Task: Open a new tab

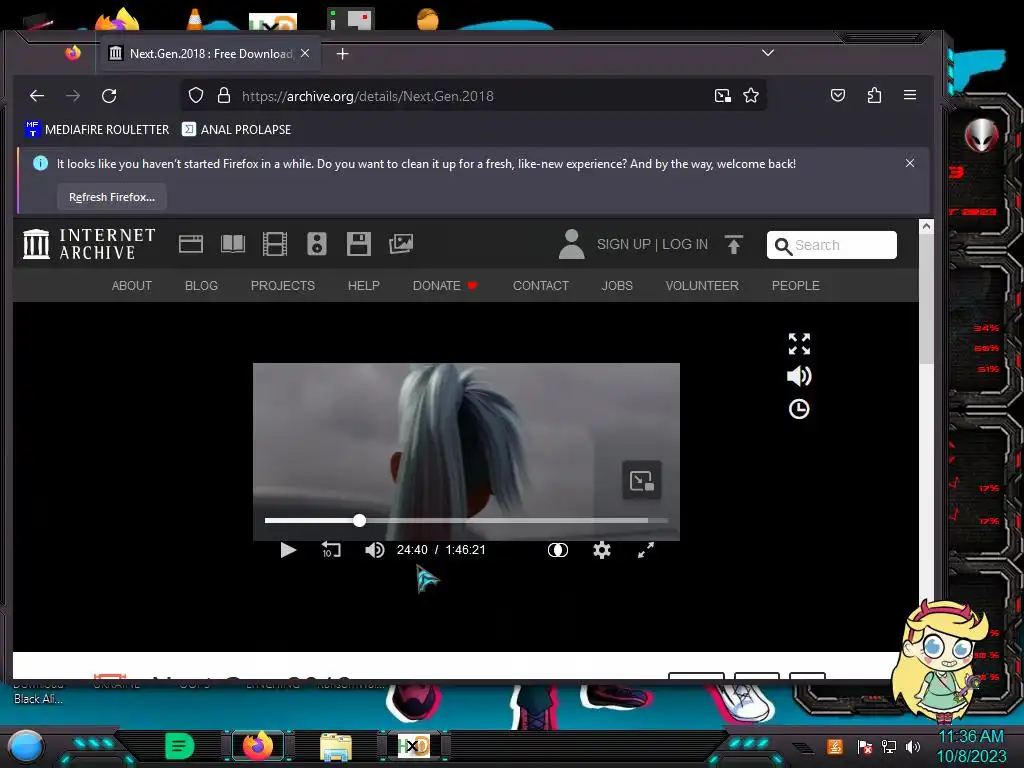Action: [342, 54]
